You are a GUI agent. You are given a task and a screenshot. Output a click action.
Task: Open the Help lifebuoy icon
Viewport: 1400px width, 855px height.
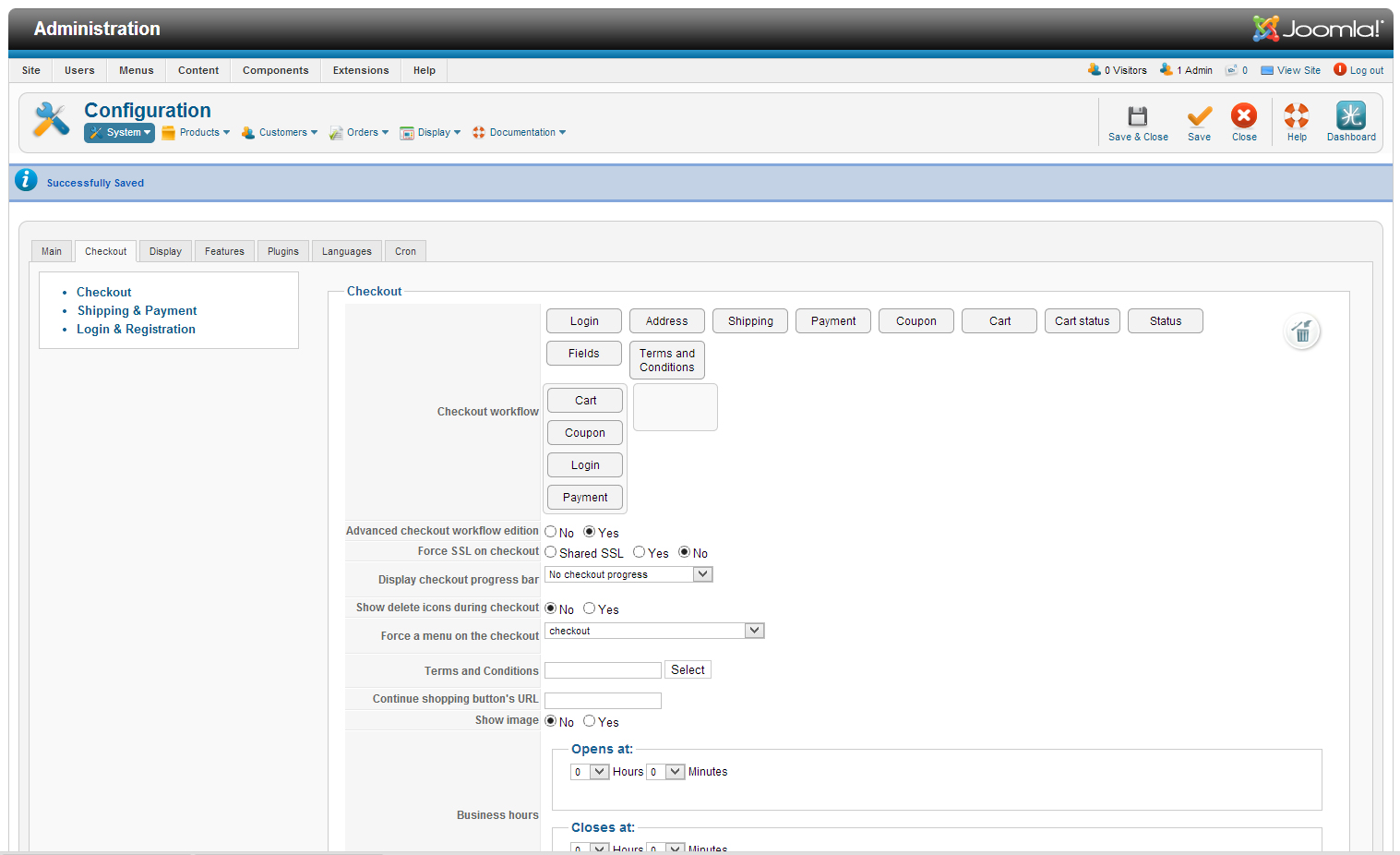click(1297, 116)
